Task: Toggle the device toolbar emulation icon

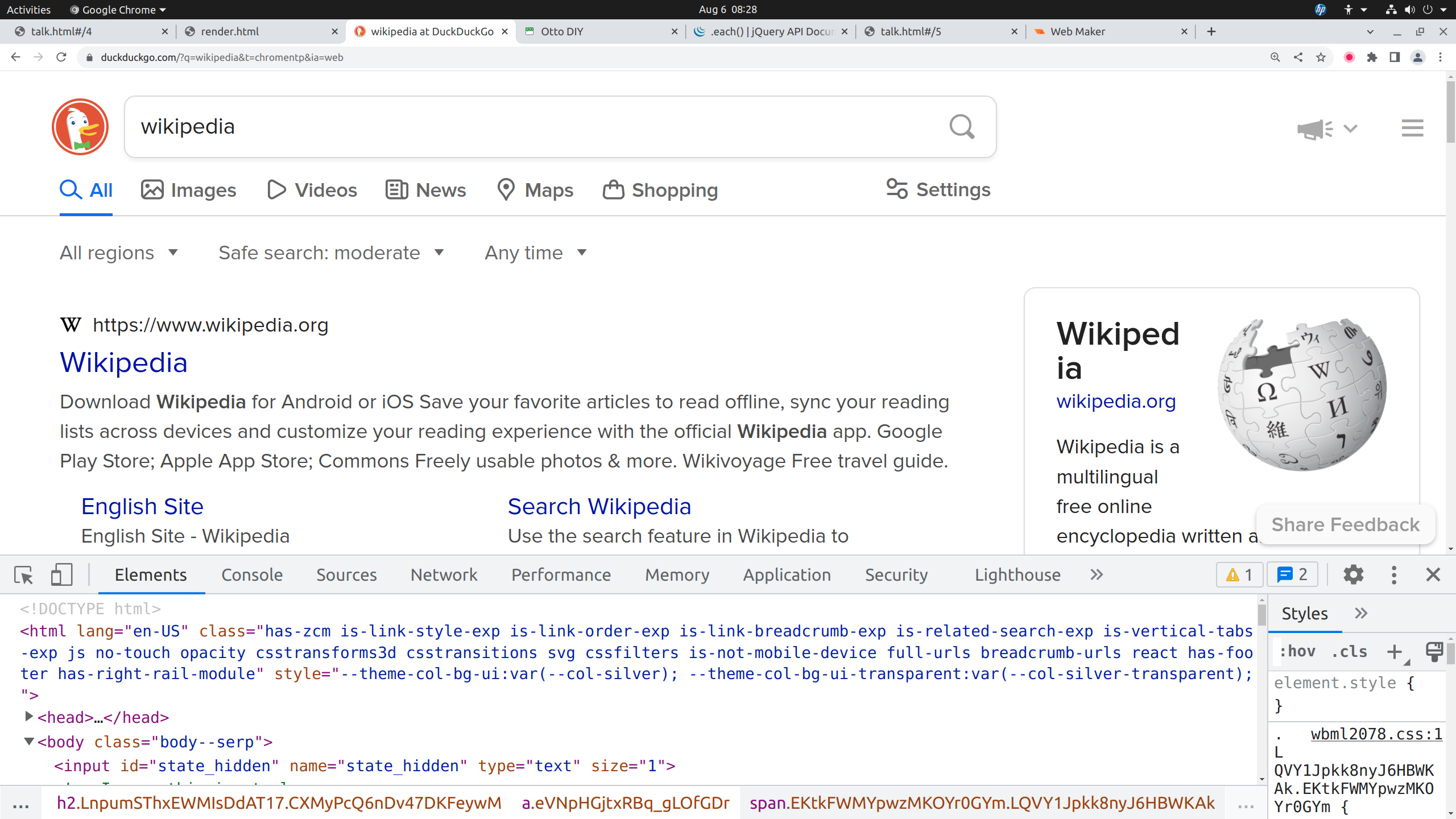Action: pyautogui.click(x=61, y=575)
